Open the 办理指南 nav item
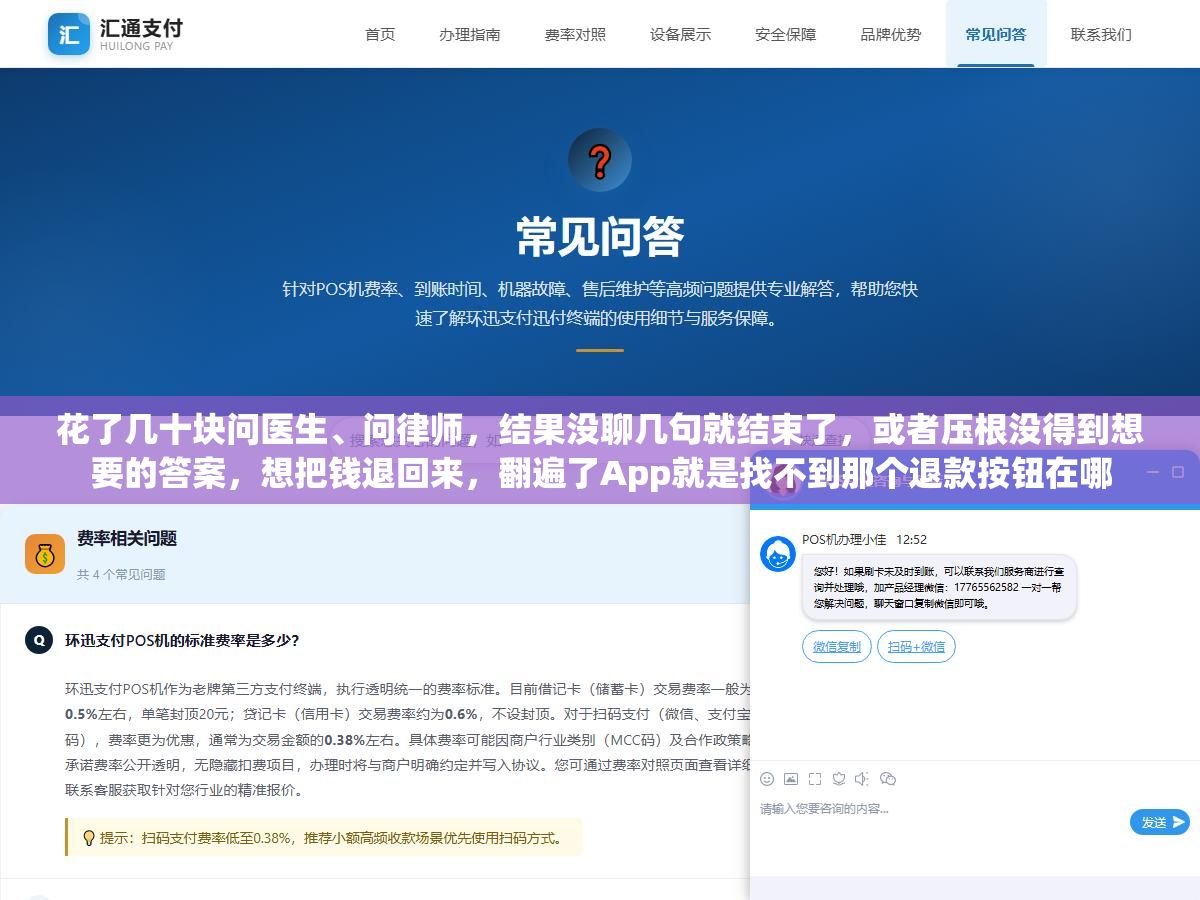Screen dimensions: 1200x900 point(469,34)
